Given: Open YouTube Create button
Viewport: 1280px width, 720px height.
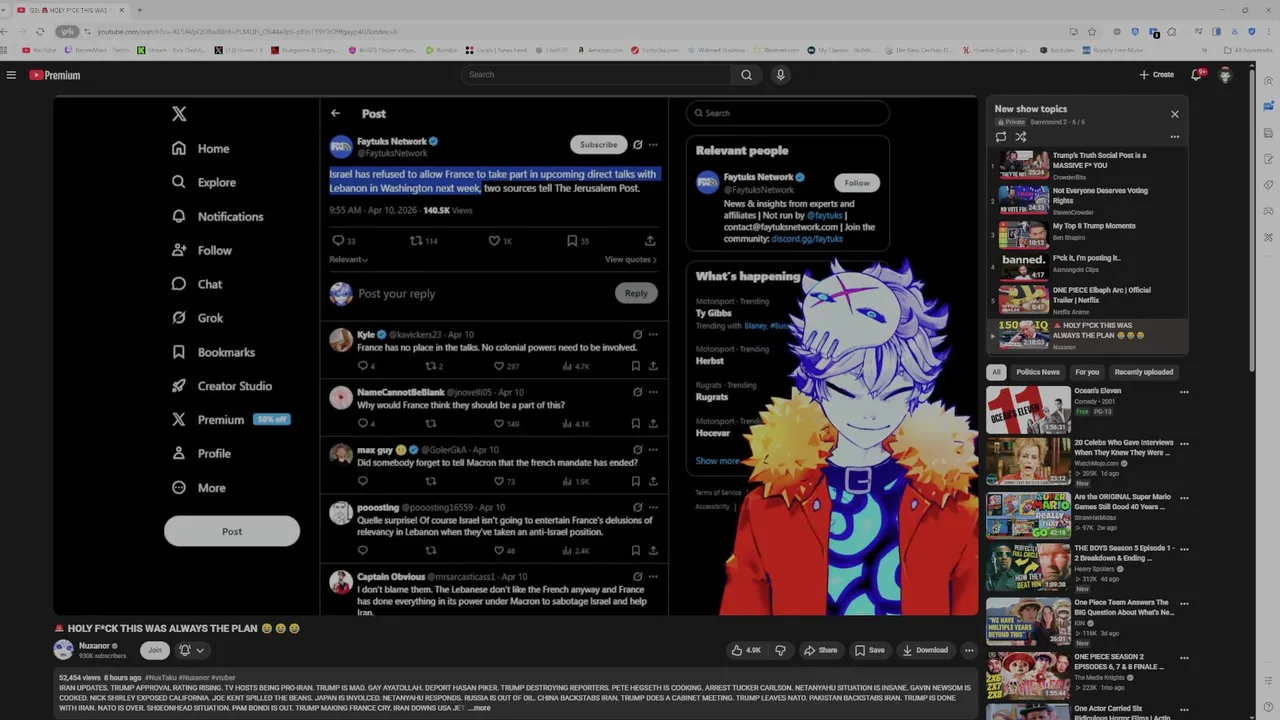Looking at the screenshot, I should coord(1157,75).
